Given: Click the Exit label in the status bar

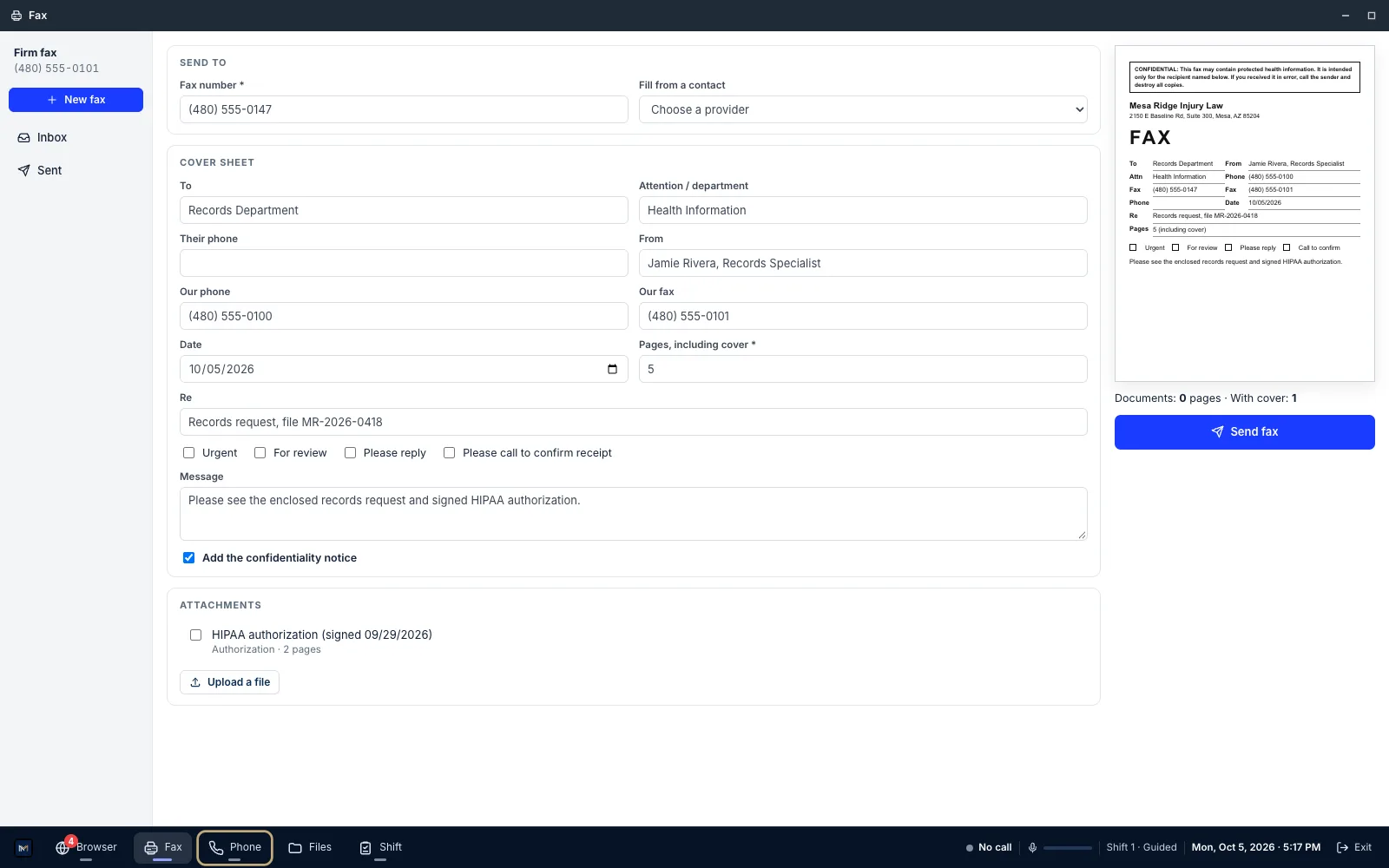Looking at the screenshot, I should click(1363, 847).
